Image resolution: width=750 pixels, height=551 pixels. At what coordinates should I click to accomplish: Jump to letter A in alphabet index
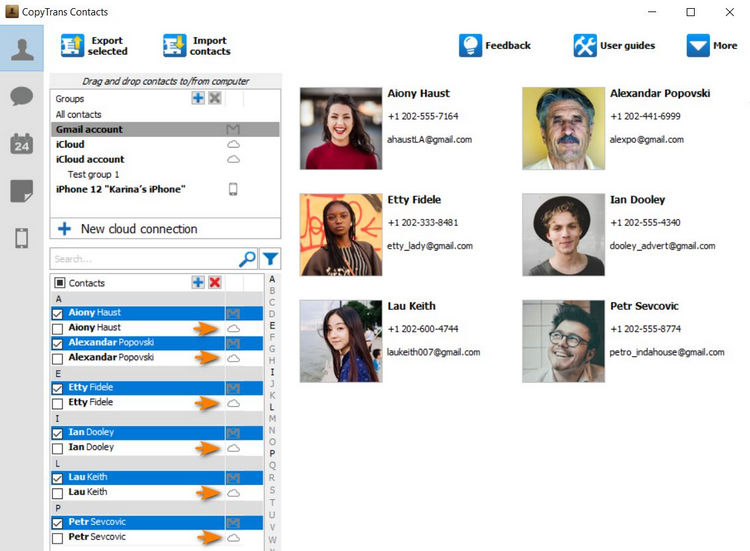tap(272, 279)
